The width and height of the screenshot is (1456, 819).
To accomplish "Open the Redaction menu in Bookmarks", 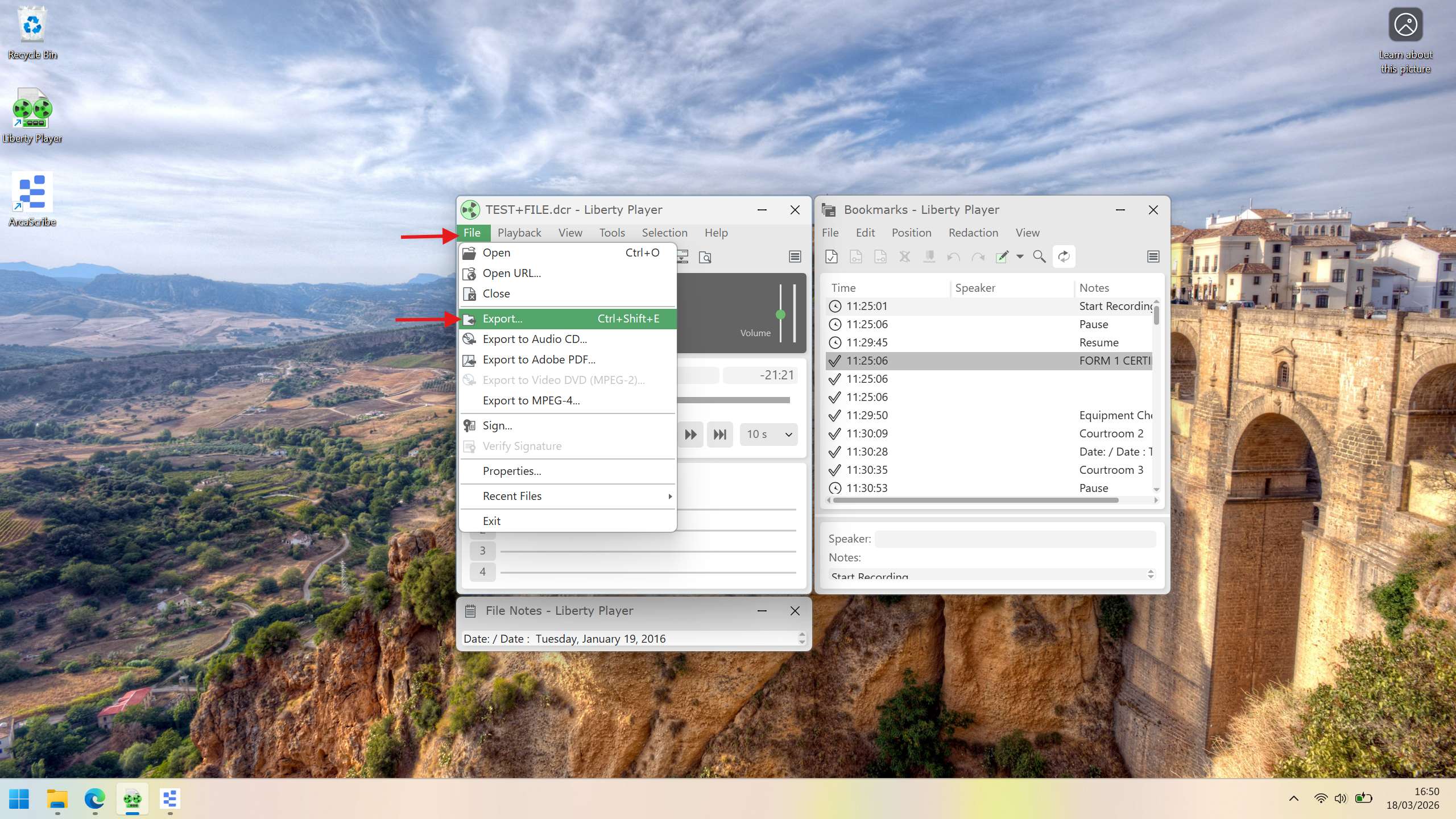I will 973,232.
